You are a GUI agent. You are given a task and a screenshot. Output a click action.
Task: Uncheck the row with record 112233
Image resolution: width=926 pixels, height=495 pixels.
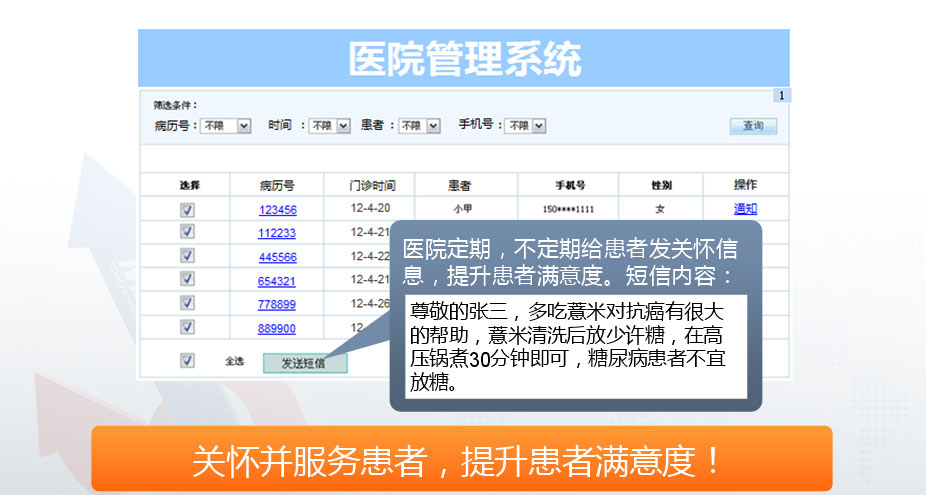187,232
